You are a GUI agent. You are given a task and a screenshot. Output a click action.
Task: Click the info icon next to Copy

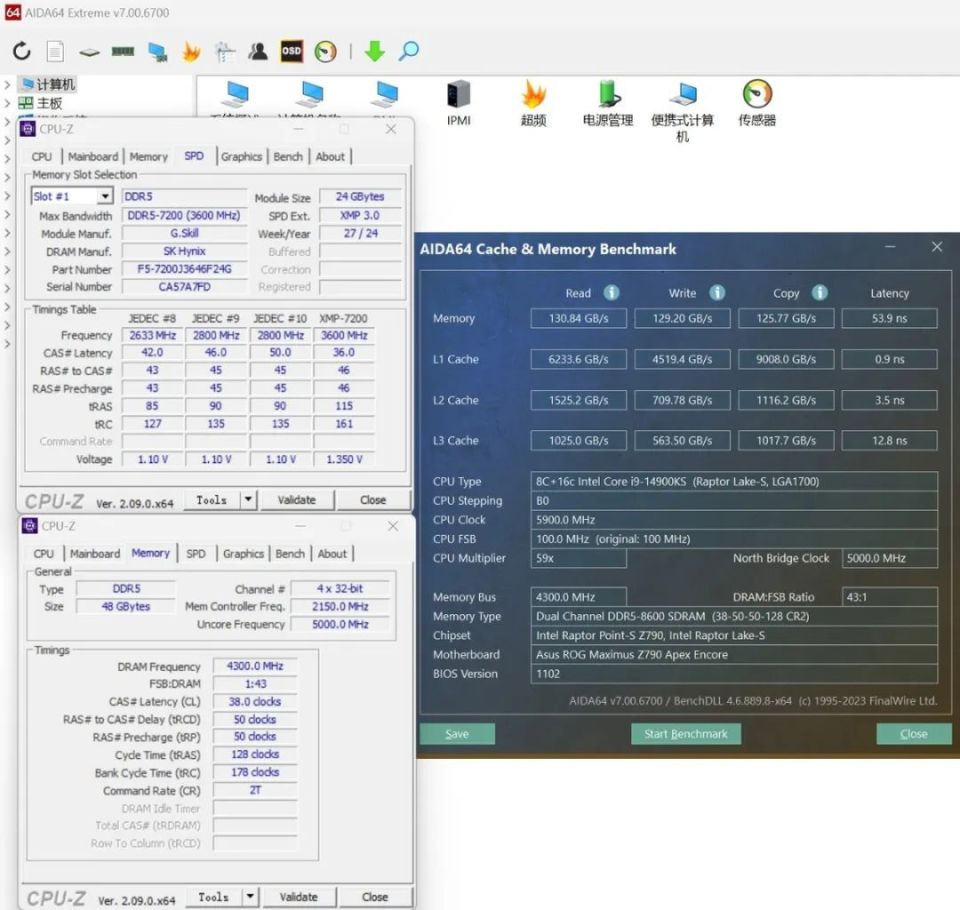[820, 293]
